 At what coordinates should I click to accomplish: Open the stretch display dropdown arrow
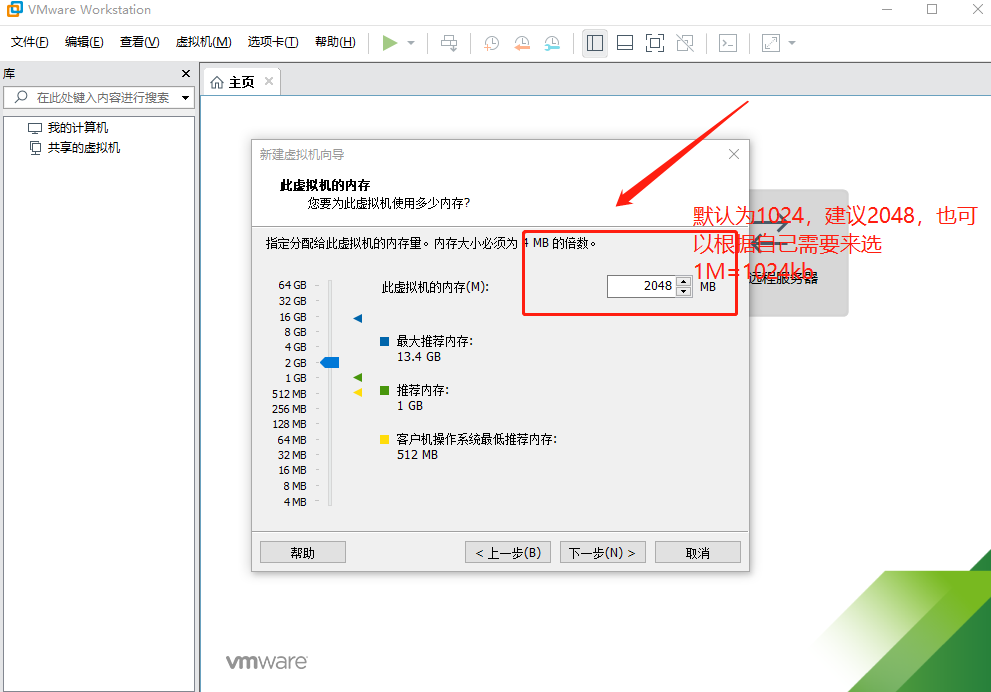click(x=792, y=43)
